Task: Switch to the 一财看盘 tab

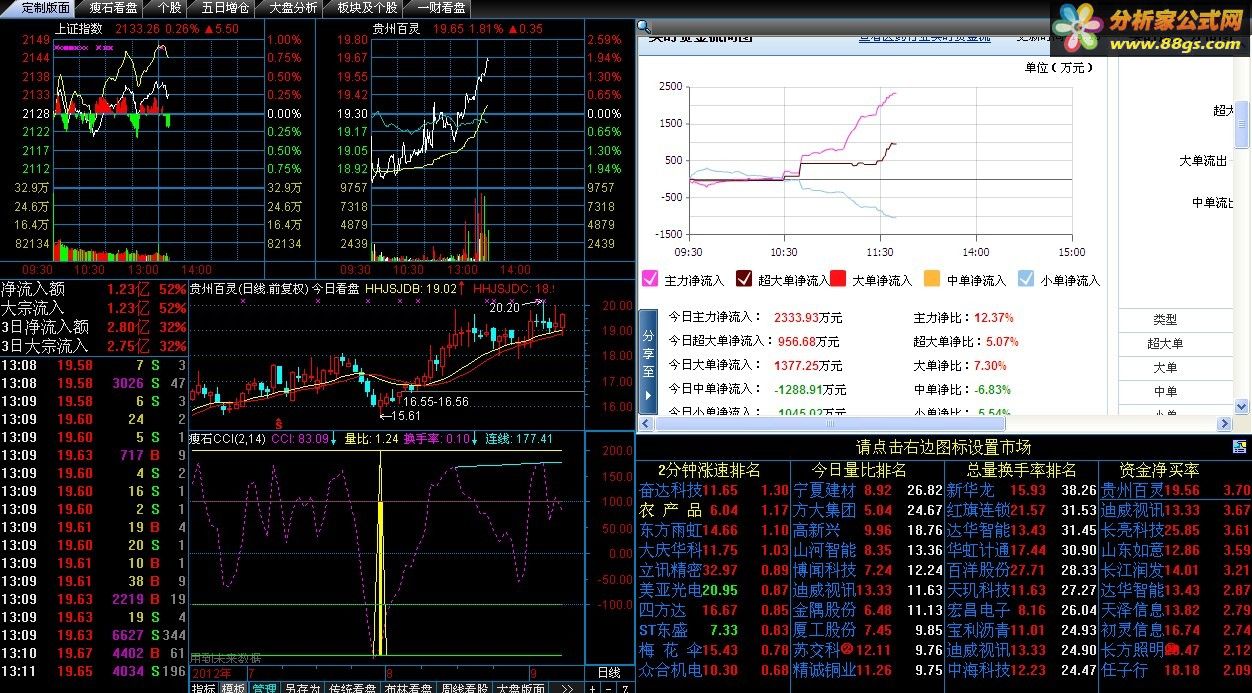Action: click(441, 7)
